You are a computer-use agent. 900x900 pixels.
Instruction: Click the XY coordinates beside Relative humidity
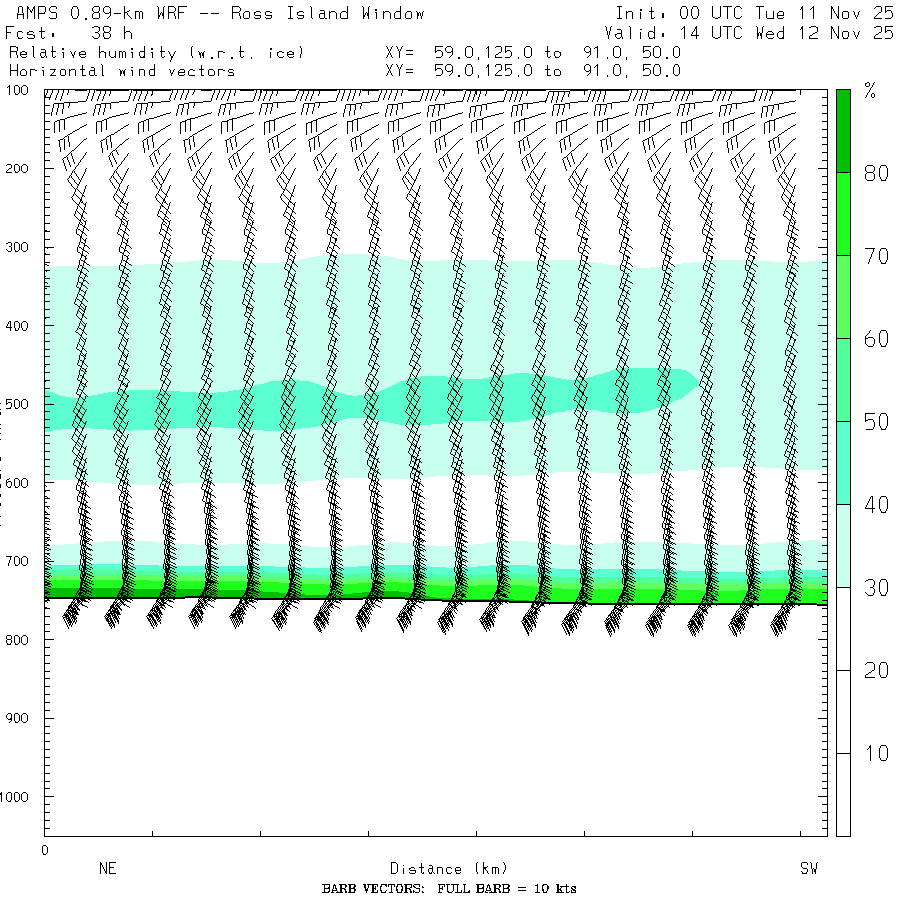click(x=533, y=53)
